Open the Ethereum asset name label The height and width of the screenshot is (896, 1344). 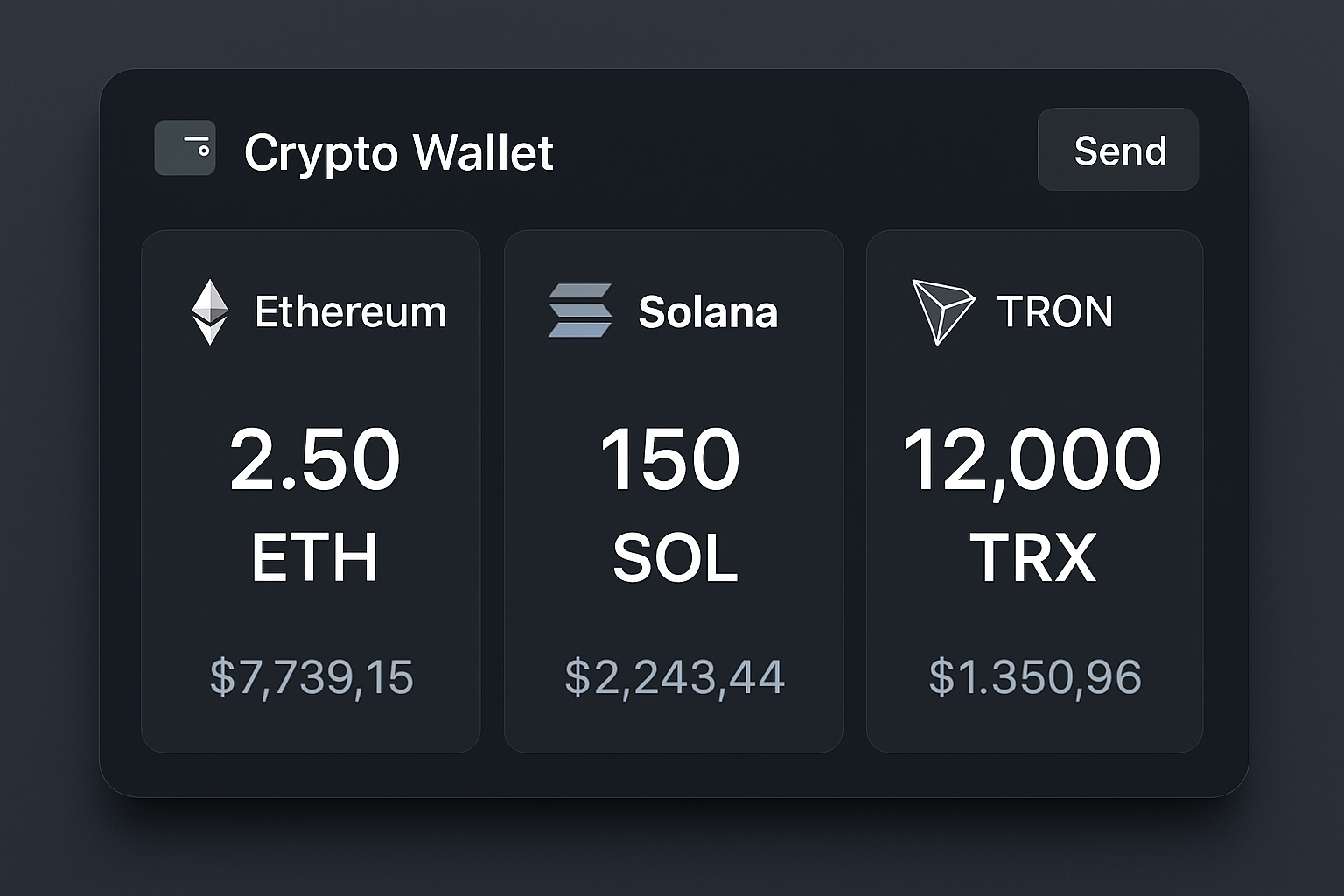click(350, 311)
